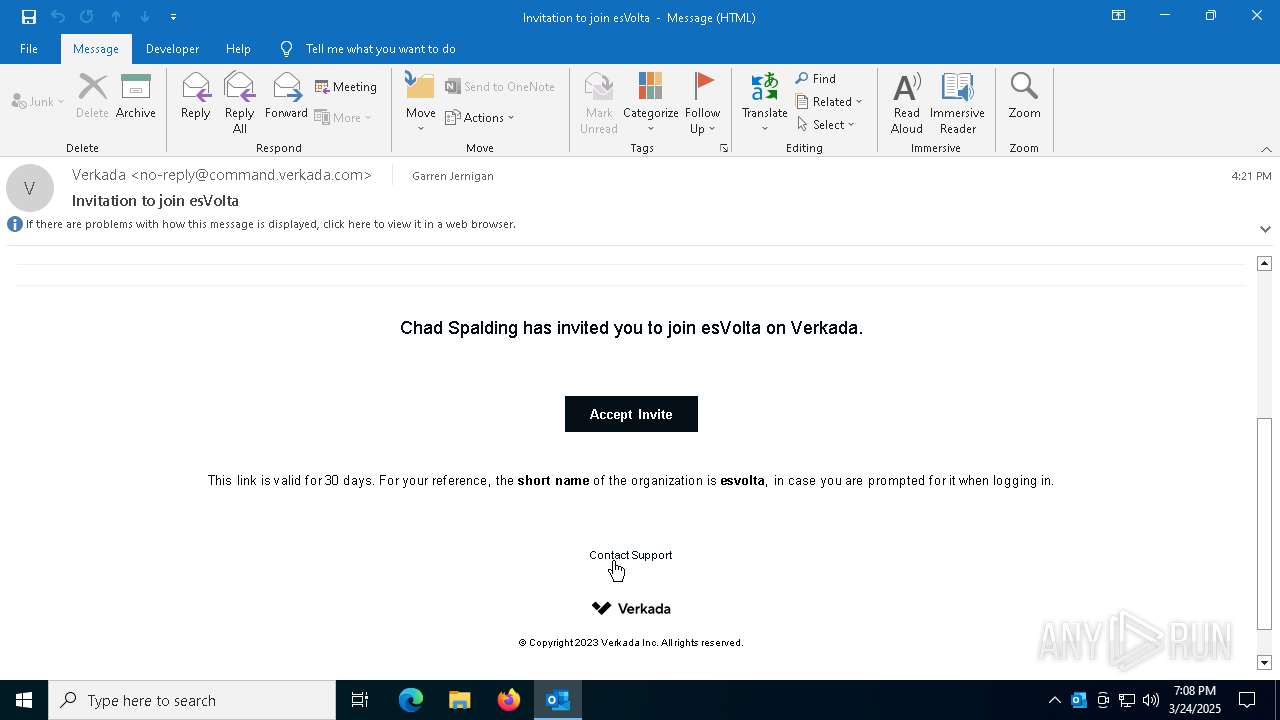This screenshot has width=1280, height=720.
Task: Click the vertical scrollbar thumb
Action: point(1264,525)
